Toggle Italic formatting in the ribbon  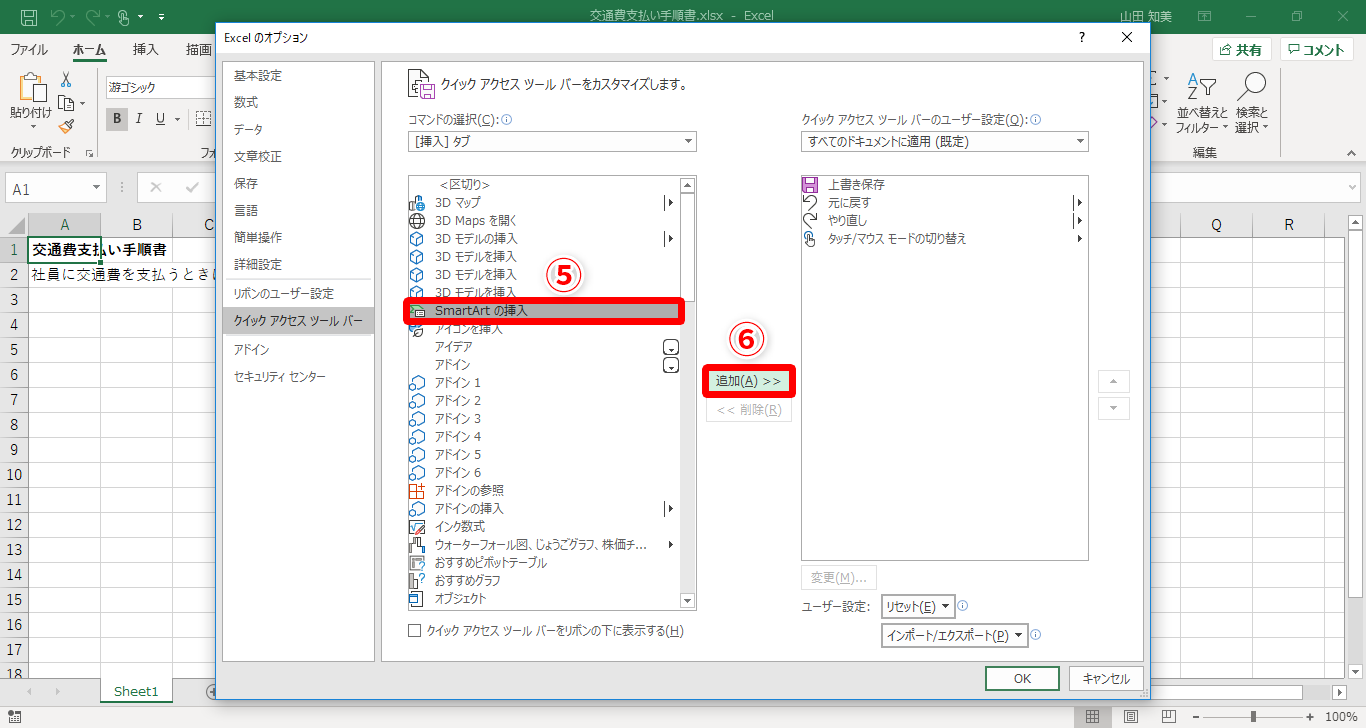click(x=139, y=119)
